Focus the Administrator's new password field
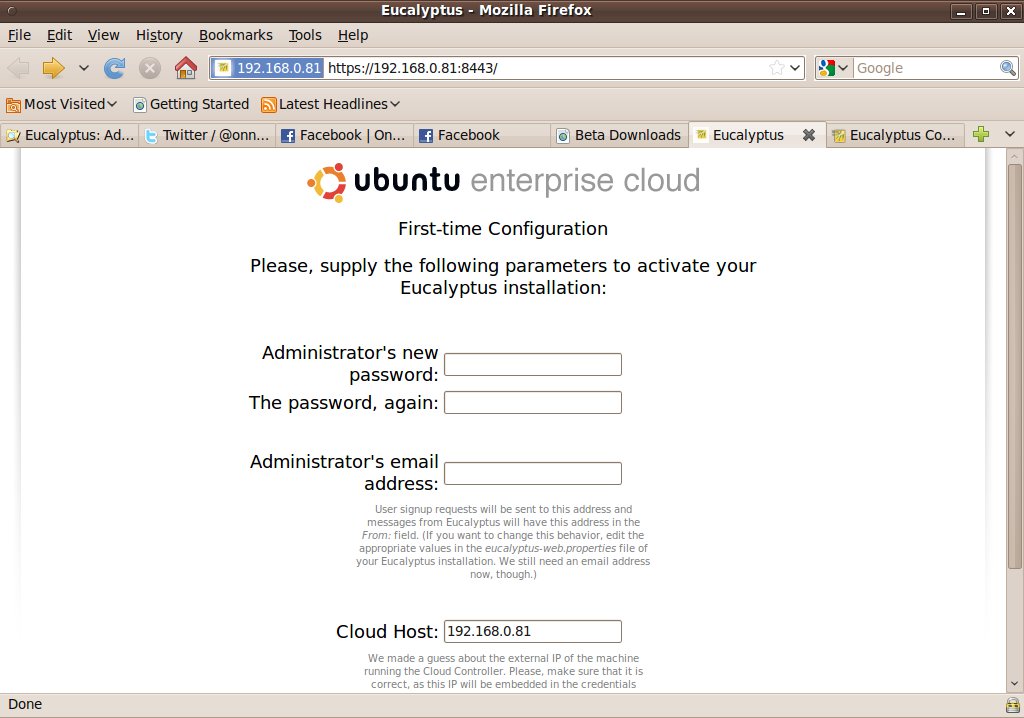The height and width of the screenshot is (718, 1024). pos(533,365)
